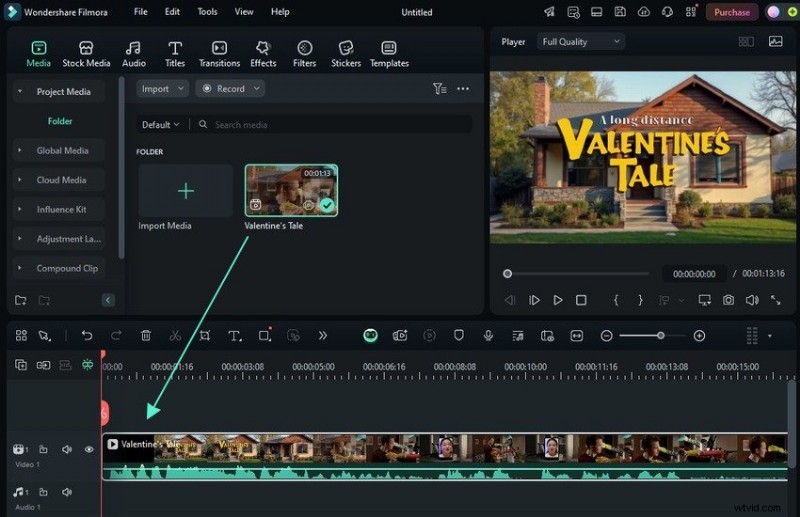This screenshot has width=800, height=517.
Task: Switch to the Titles tab
Action: [x=175, y=54]
